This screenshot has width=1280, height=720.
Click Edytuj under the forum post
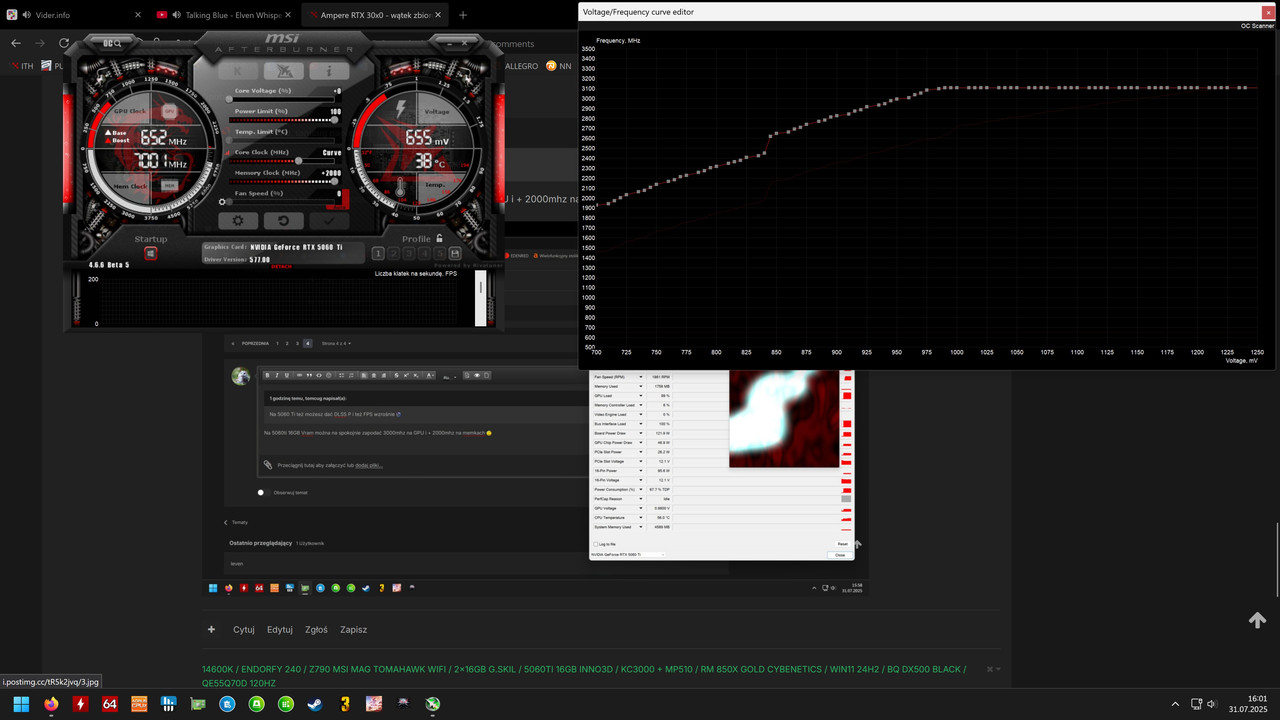(280, 630)
